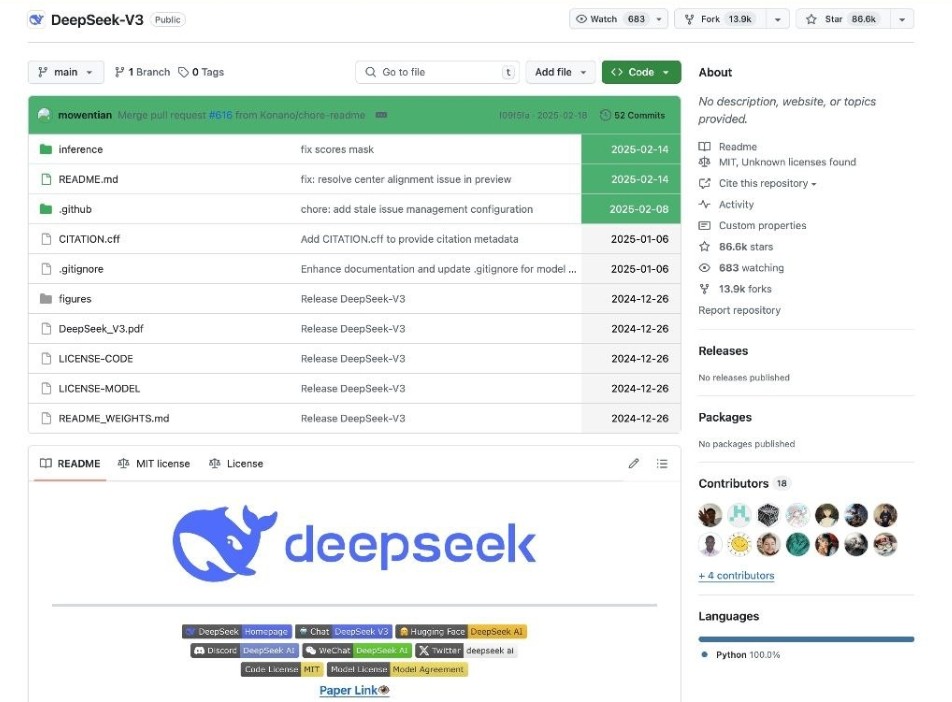Open Python 100.0% language link
Screen dimensions: 952x702
tap(741, 655)
